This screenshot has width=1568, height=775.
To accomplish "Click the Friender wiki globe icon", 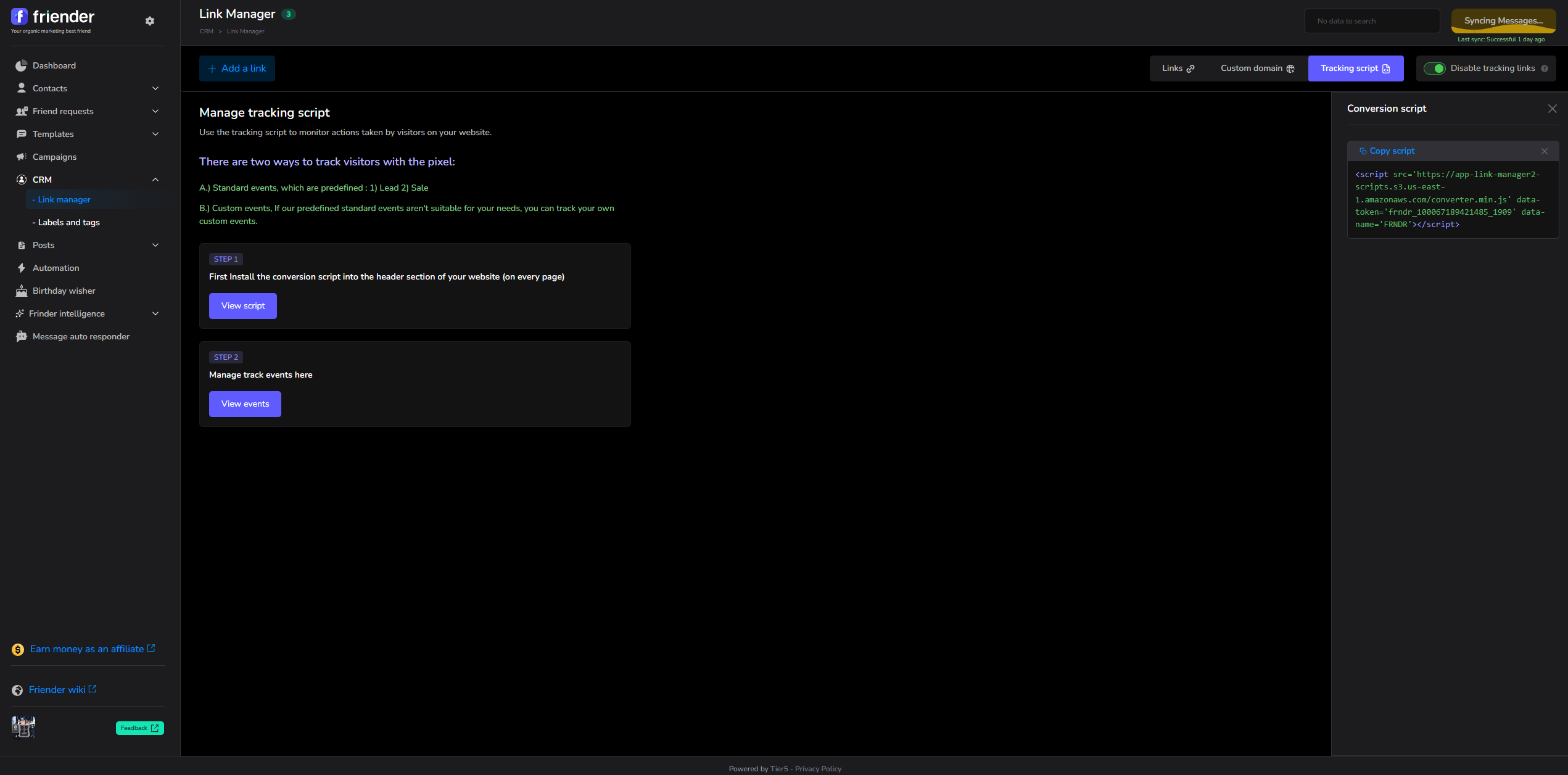I will [x=17, y=690].
